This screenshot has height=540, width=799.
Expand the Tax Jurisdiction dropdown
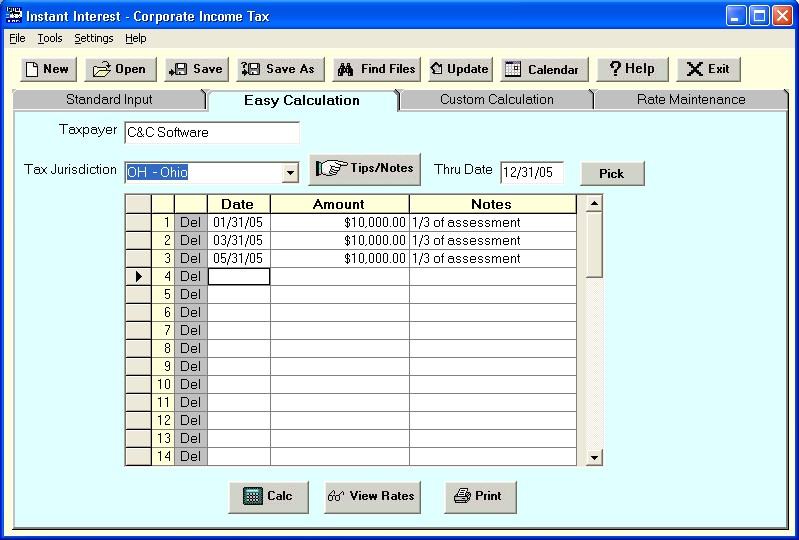[290, 172]
